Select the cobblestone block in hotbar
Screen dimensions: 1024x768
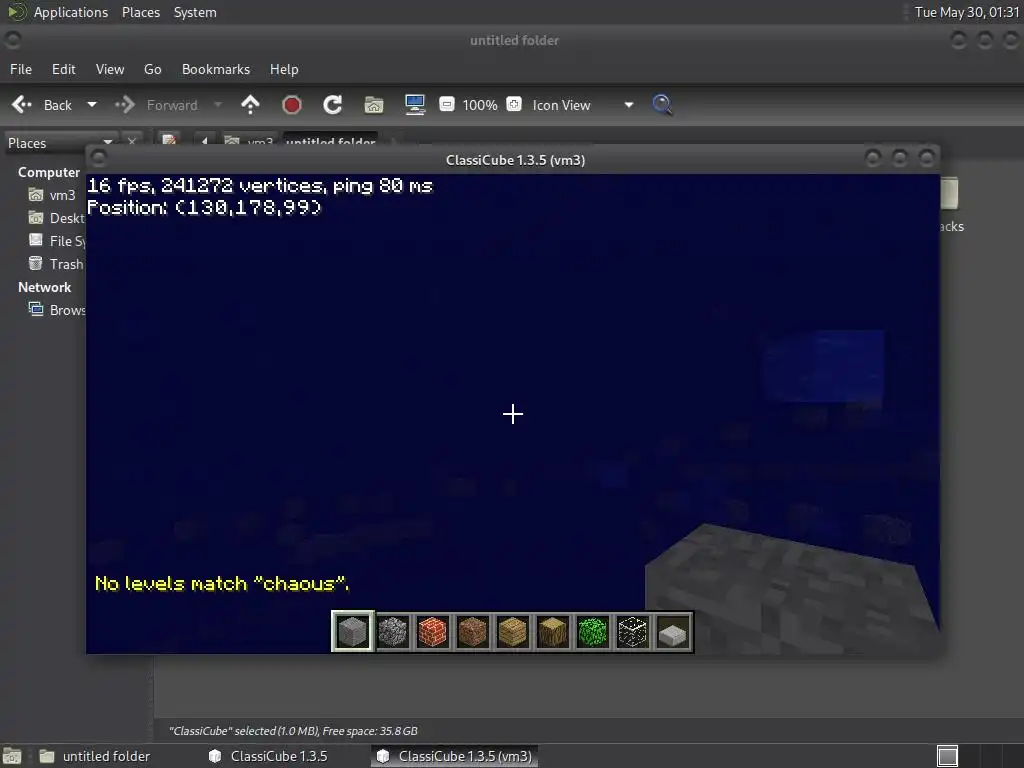(x=392, y=632)
